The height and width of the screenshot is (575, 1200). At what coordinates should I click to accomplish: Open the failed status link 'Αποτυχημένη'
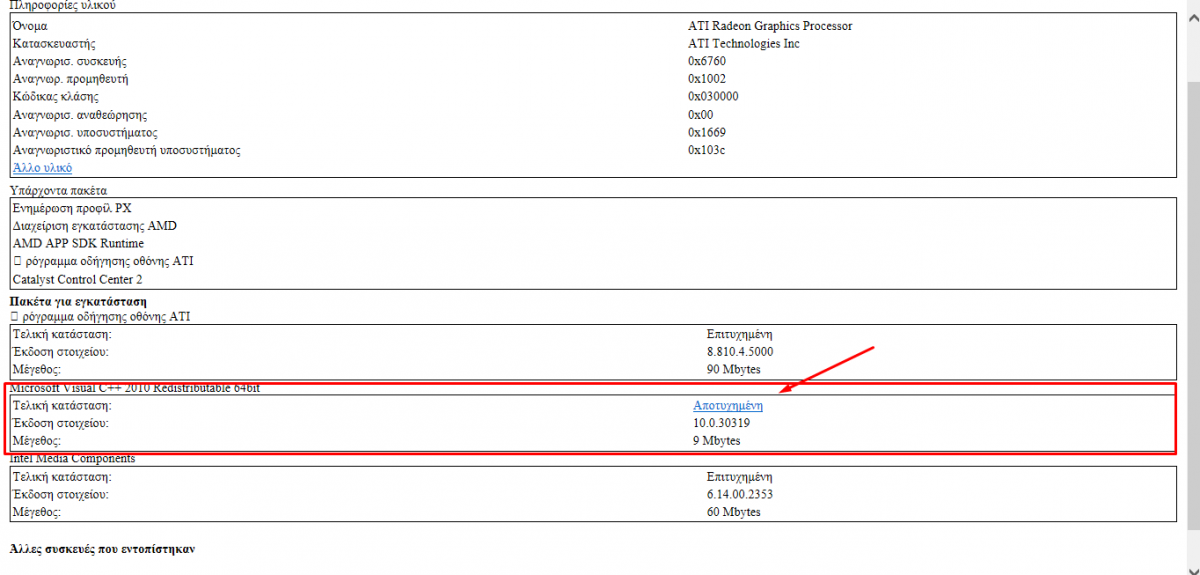[x=728, y=405]
